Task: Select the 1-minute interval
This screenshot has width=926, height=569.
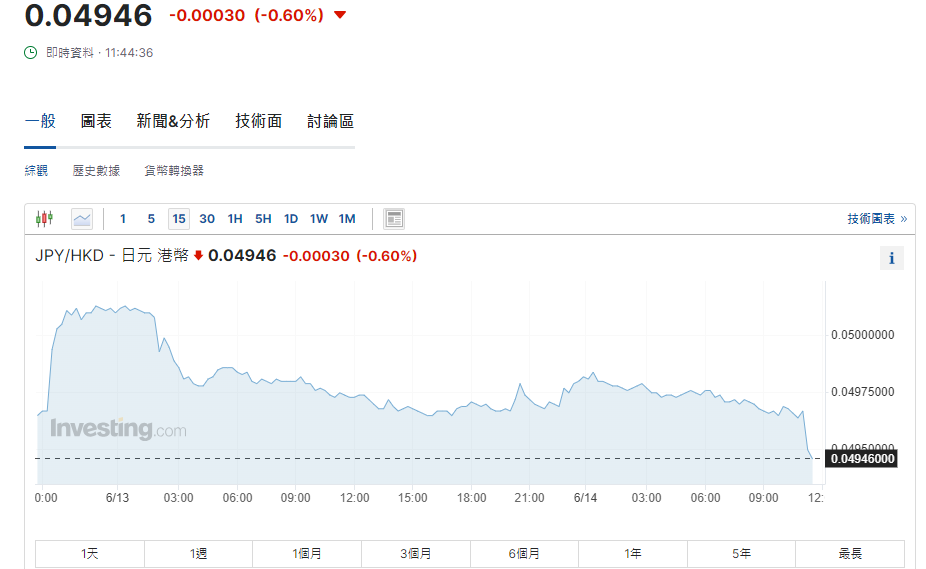Action: pyautogui.click(x=123, y=219)
